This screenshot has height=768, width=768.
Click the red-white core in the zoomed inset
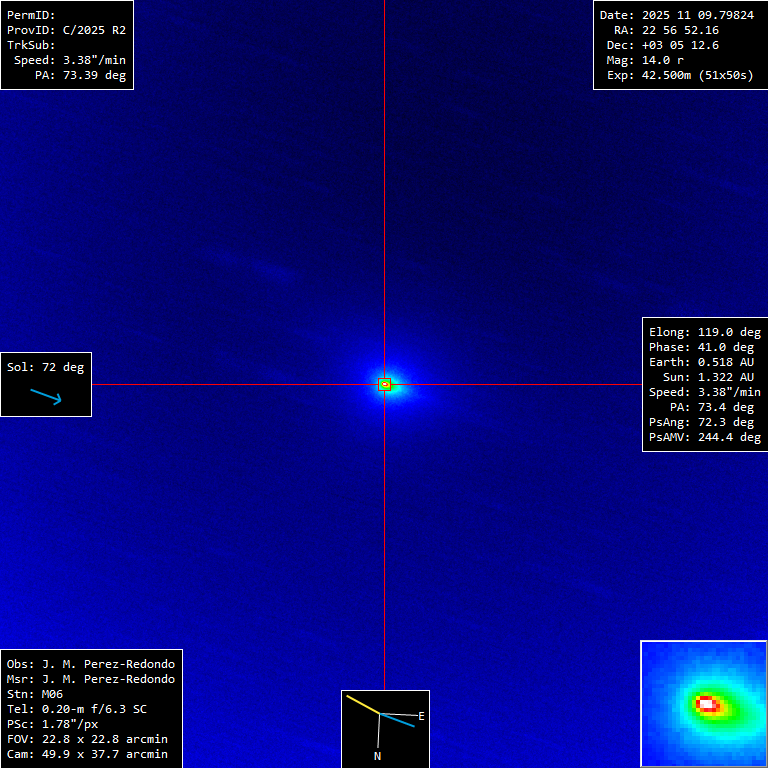point(708,704)
